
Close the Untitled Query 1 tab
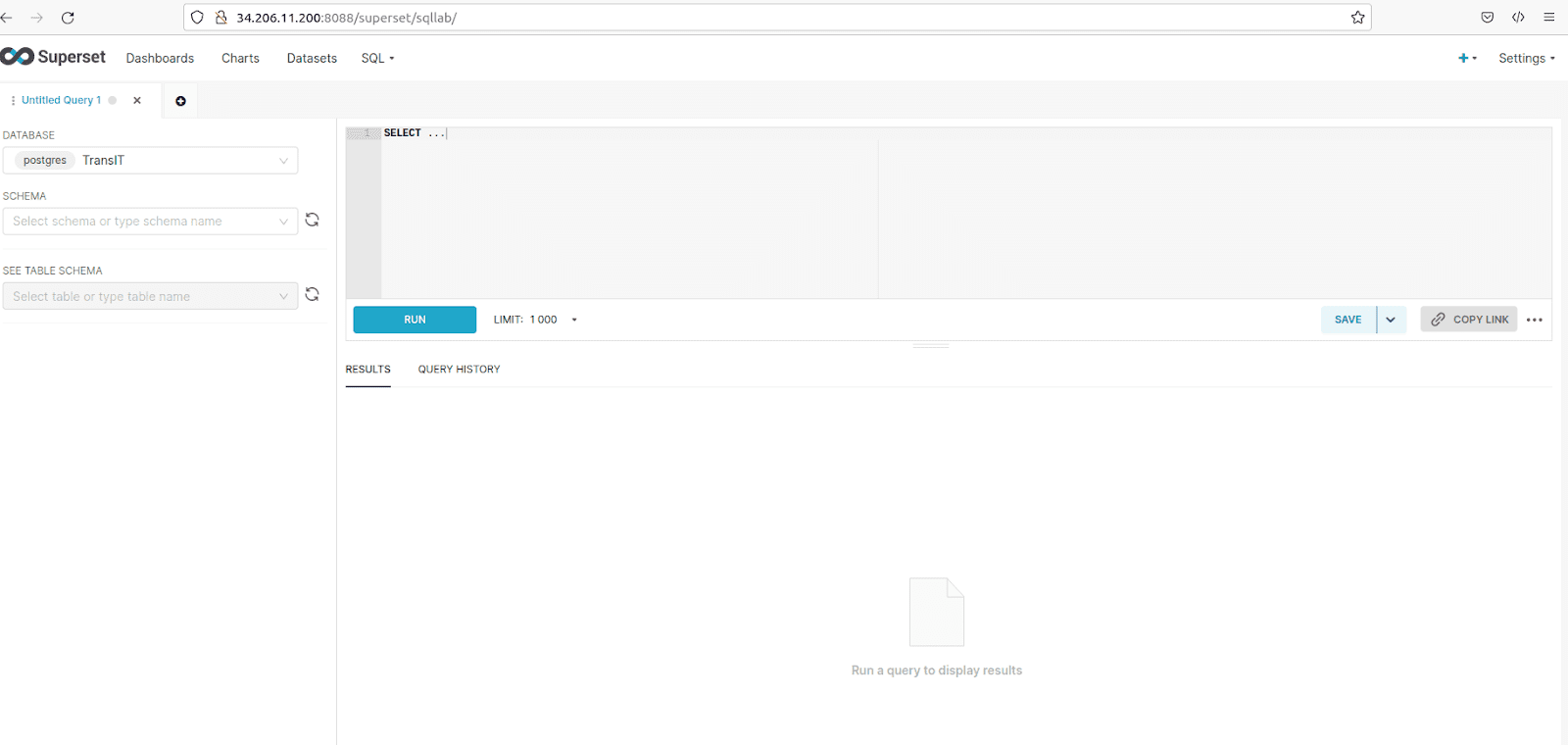point(137,100)
